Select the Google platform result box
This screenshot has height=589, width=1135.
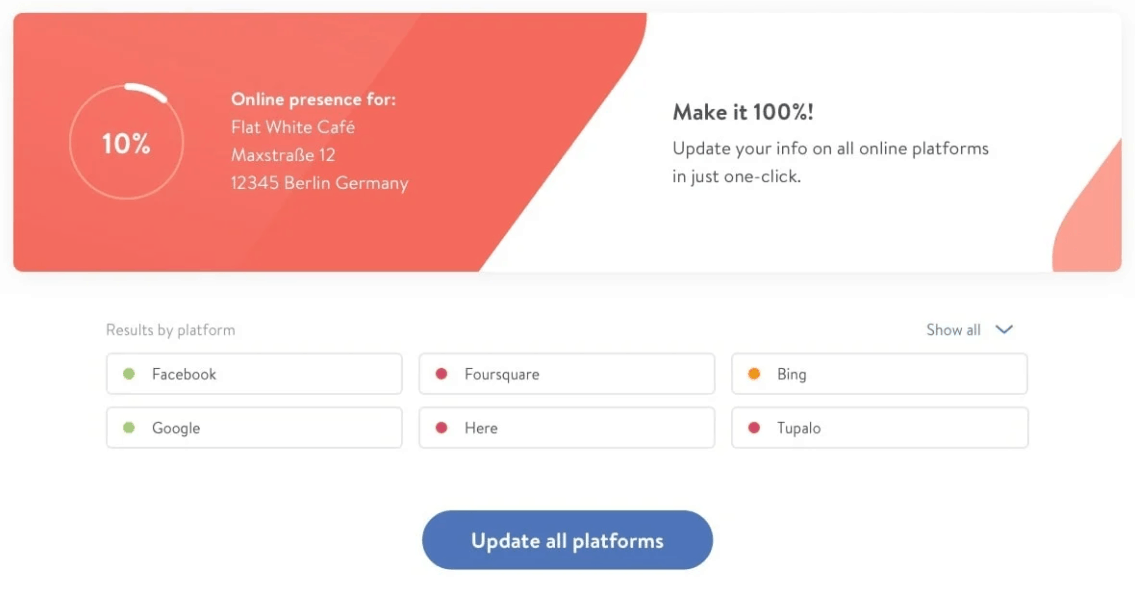coord(254,428)
